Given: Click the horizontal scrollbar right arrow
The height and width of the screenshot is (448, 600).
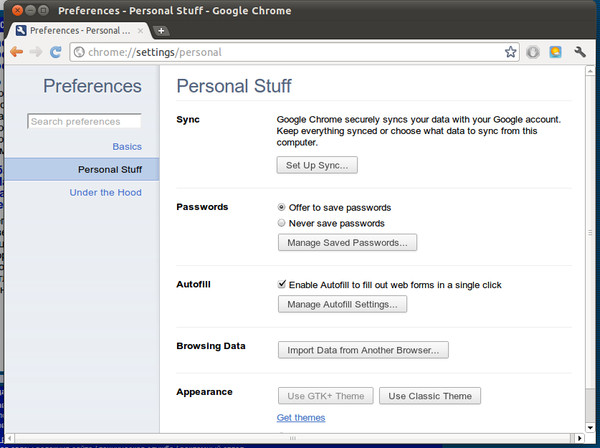Looking at the screenshot, I should [579, 438].
